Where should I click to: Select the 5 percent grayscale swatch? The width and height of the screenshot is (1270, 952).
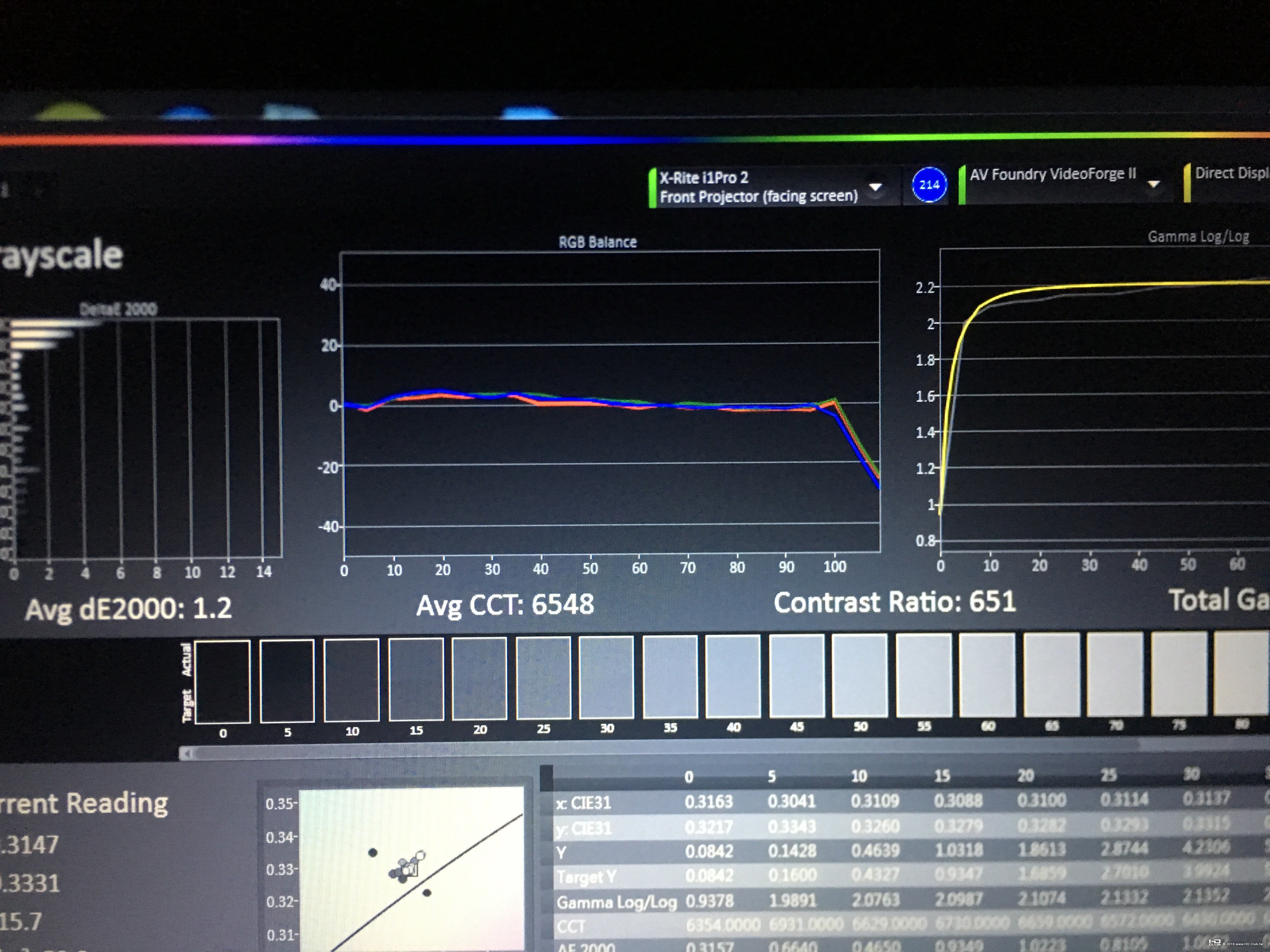[287, 681]
